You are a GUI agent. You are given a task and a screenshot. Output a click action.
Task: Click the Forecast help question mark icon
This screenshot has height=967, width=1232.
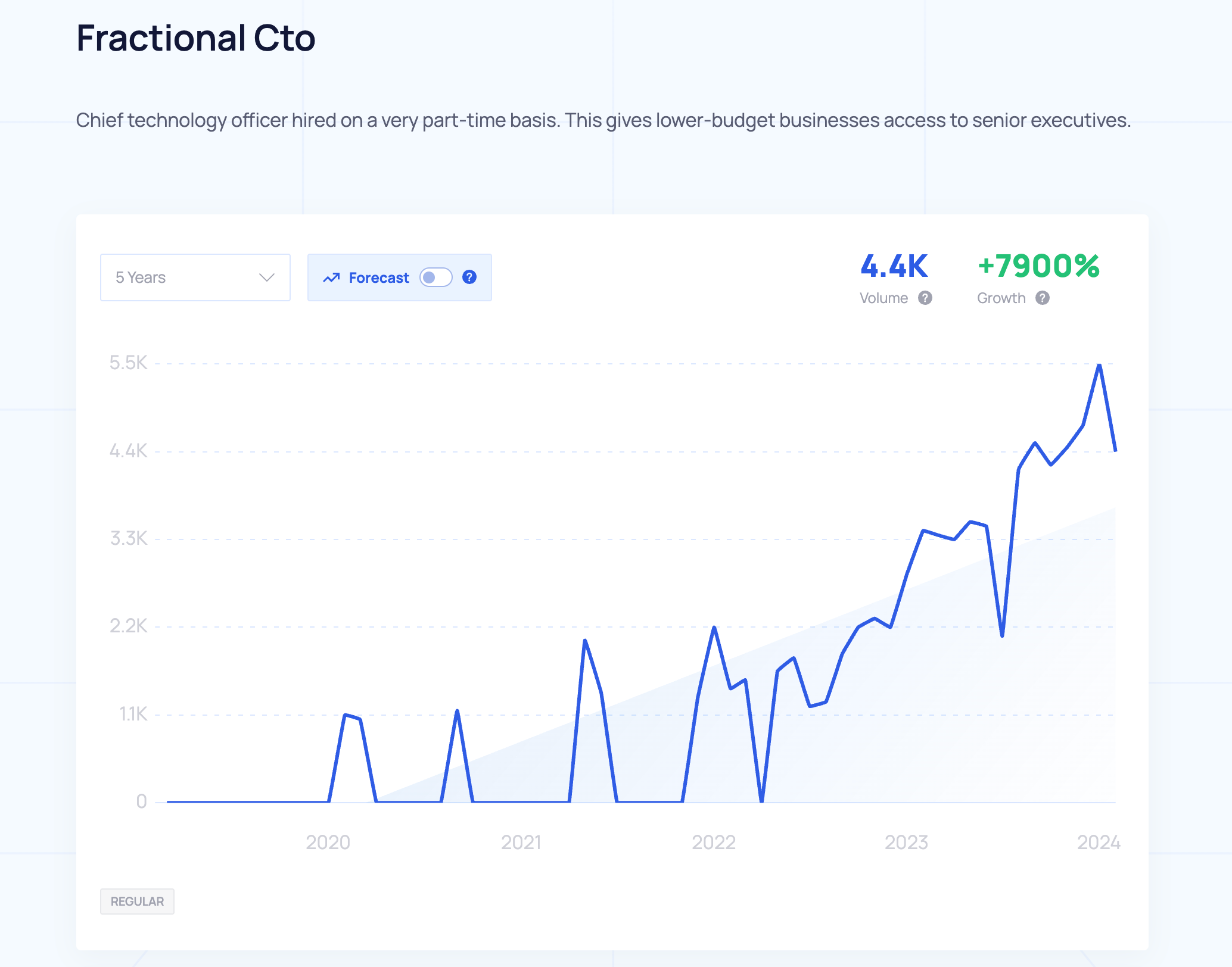pos(469,277)
